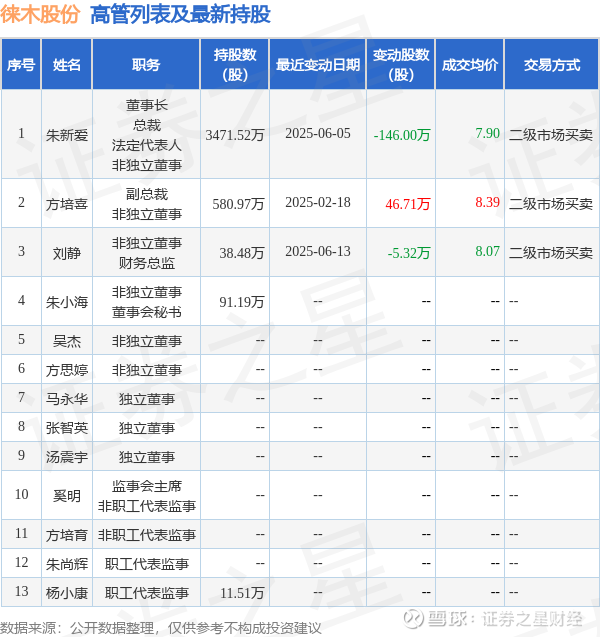Click the 最近变动日期 column header
Viewport: 600px width, 637px height.
click(318, 65)
